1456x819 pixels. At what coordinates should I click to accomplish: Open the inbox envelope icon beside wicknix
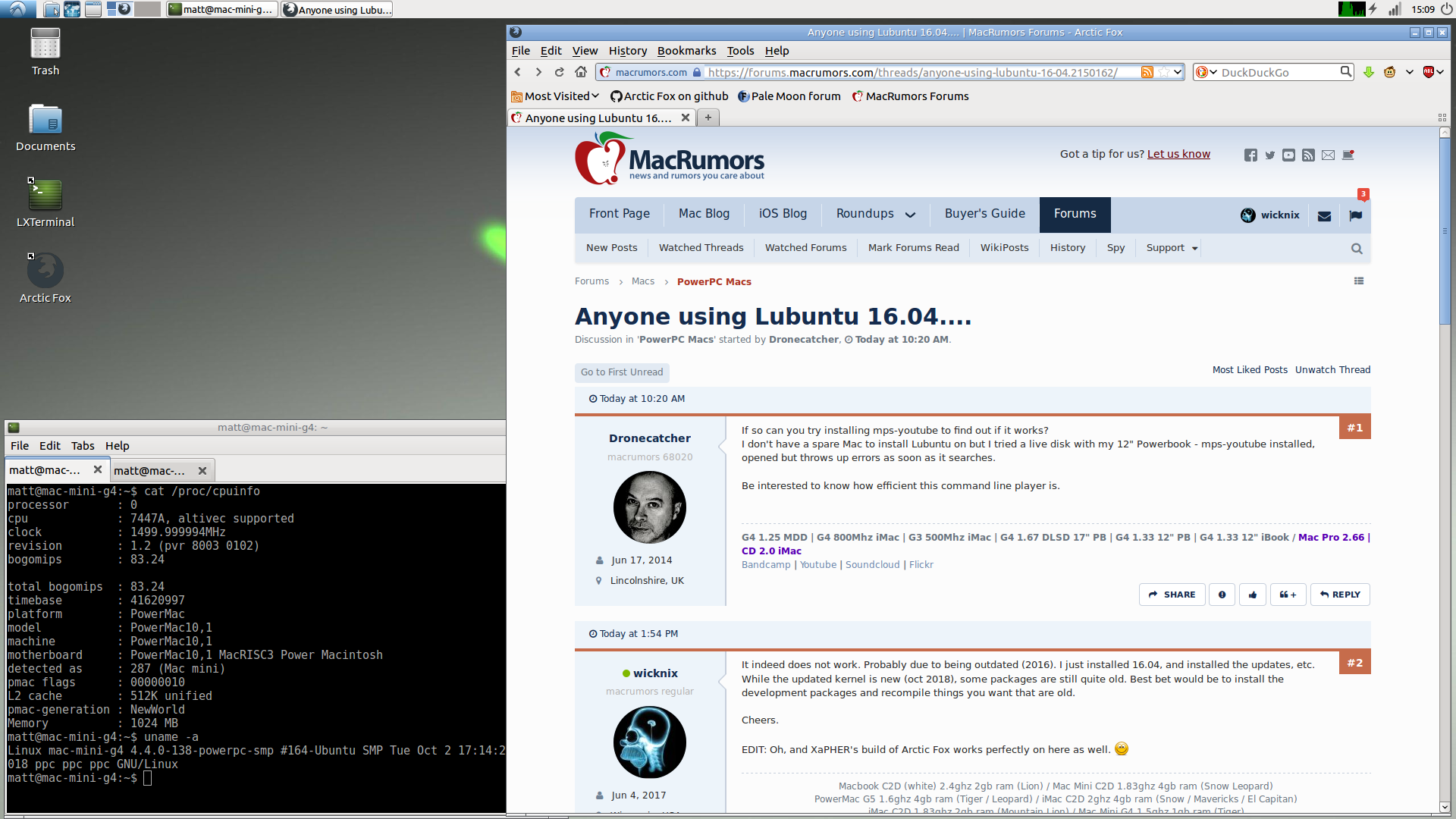point(1325,215)
